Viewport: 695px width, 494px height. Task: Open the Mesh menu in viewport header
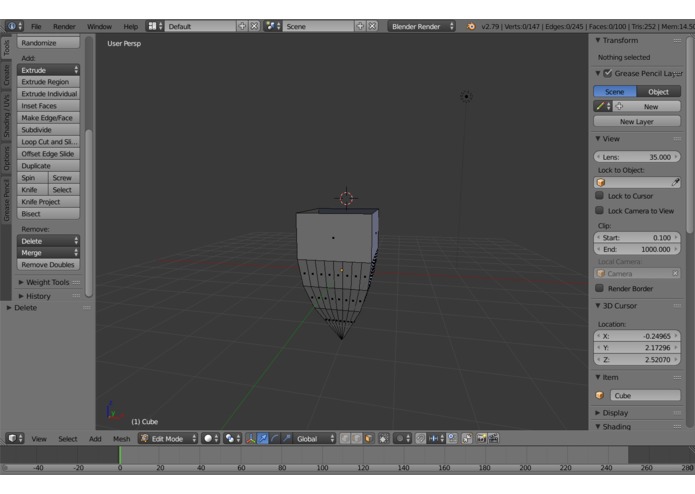[121, 438]
